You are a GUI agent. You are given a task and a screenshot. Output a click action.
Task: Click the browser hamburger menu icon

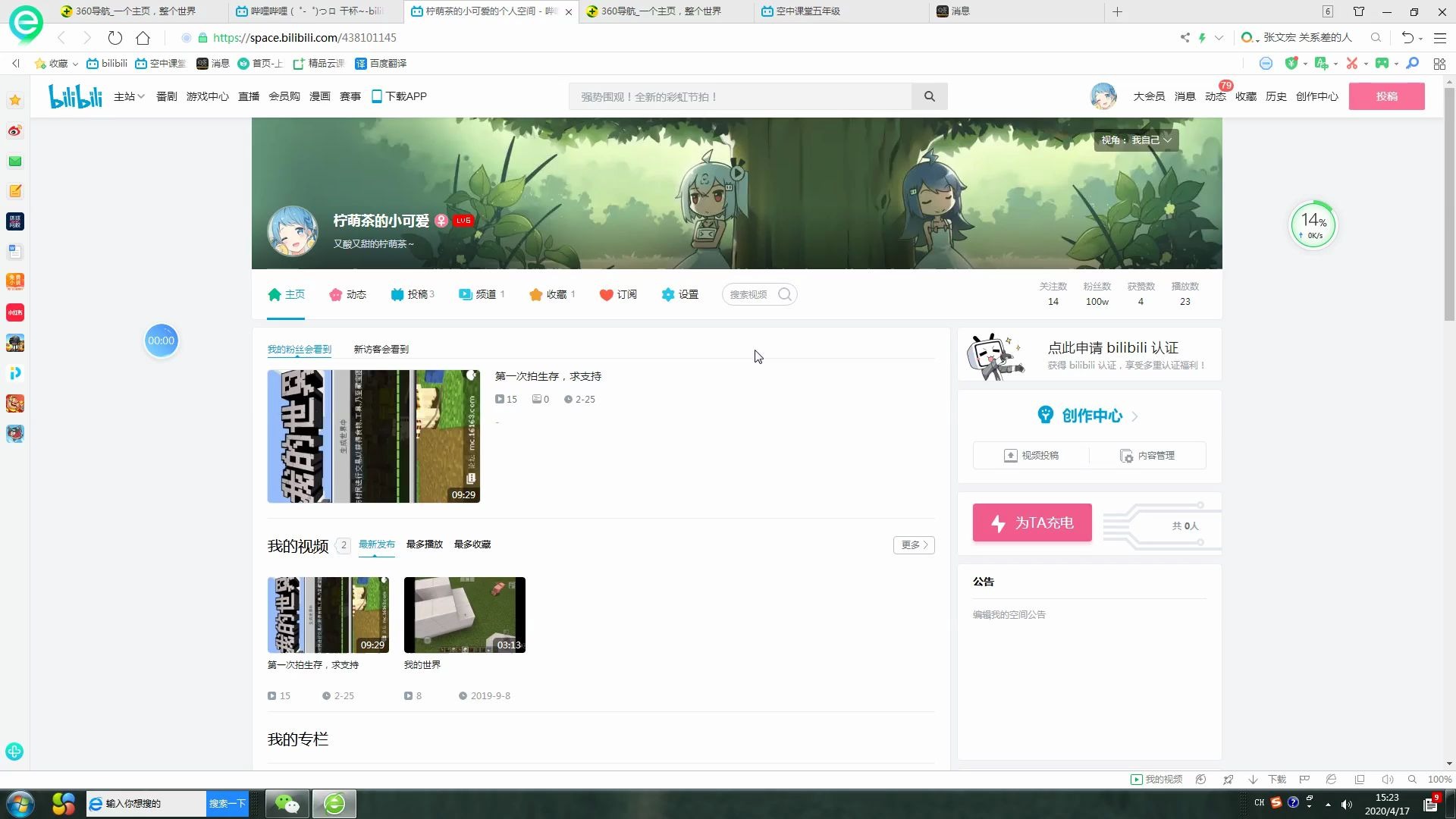pos(1440,37)
